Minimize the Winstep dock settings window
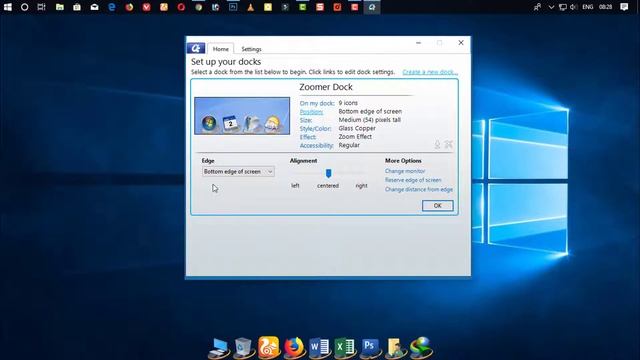 pos(418,43)
